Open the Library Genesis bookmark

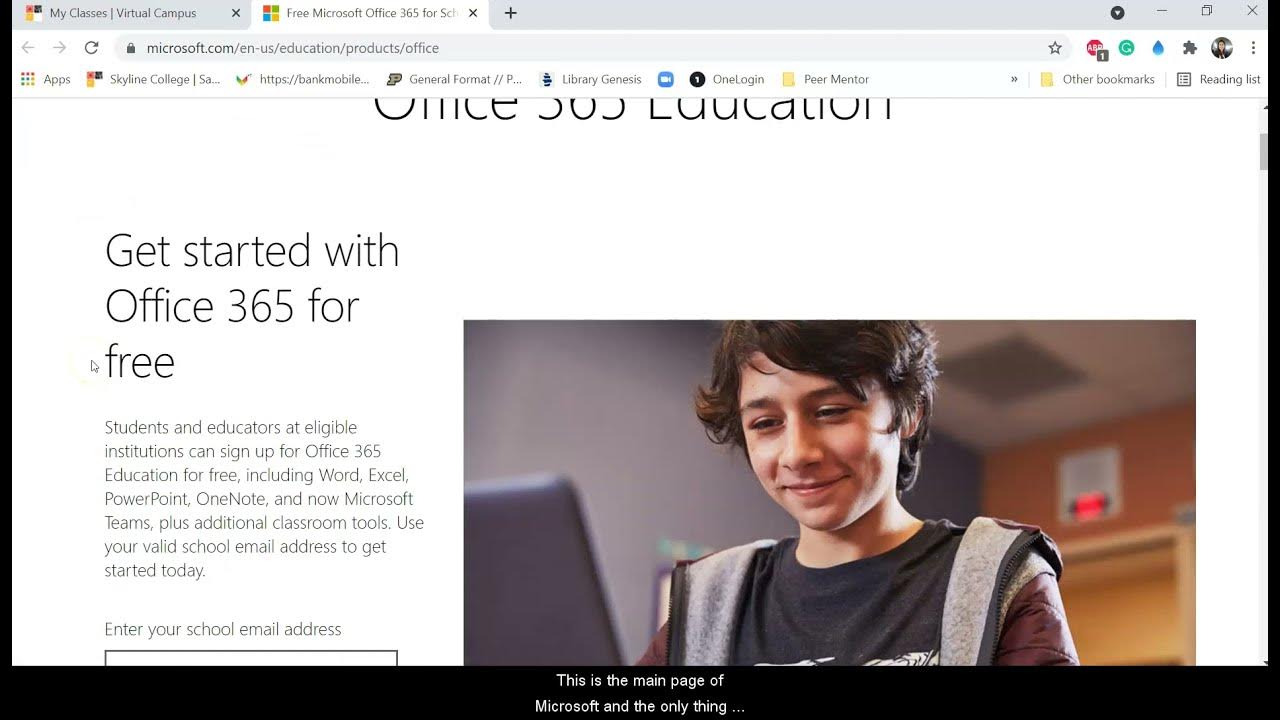click(590, 79)
